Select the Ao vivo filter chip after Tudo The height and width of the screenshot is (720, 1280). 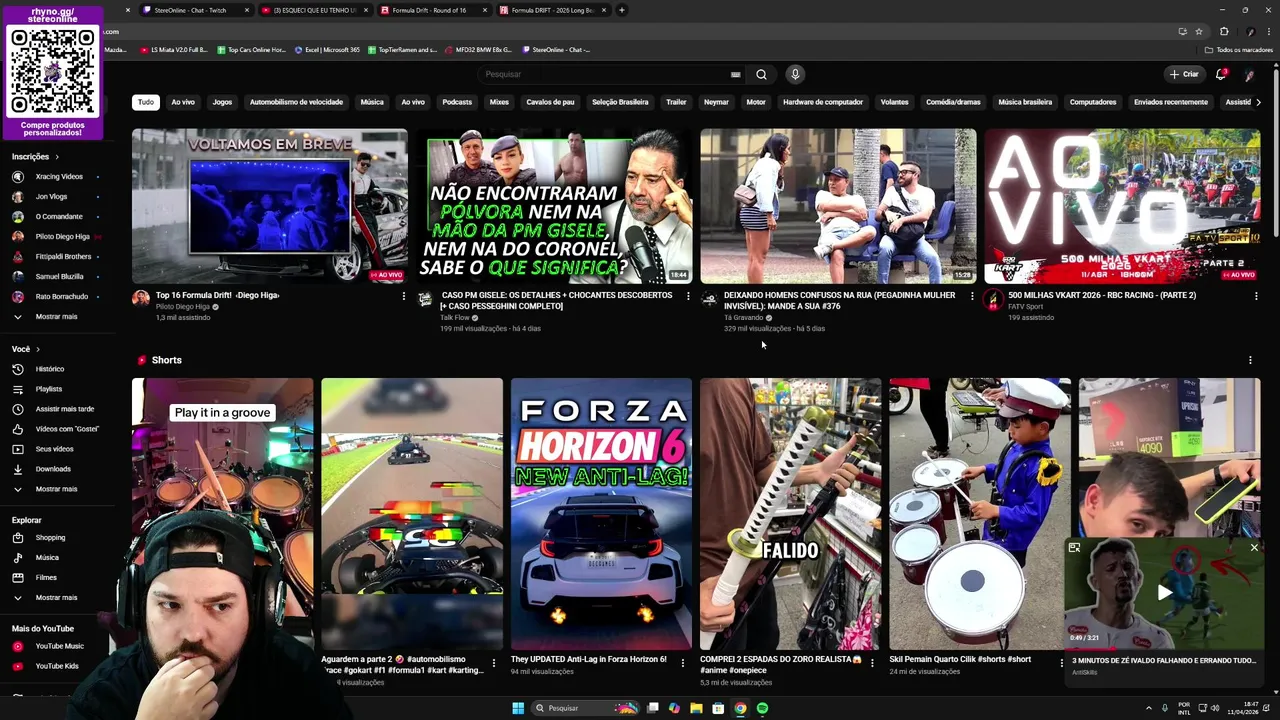[x=183, y=102]
